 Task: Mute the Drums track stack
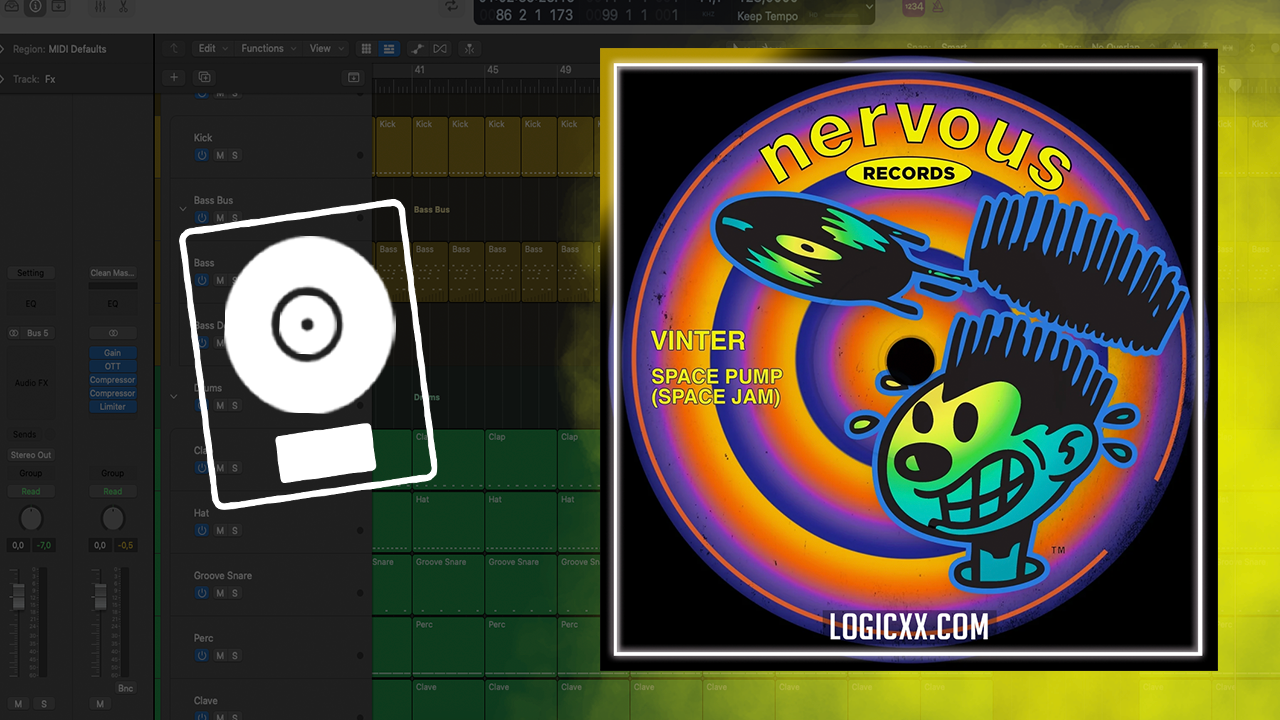pos(220,405)
